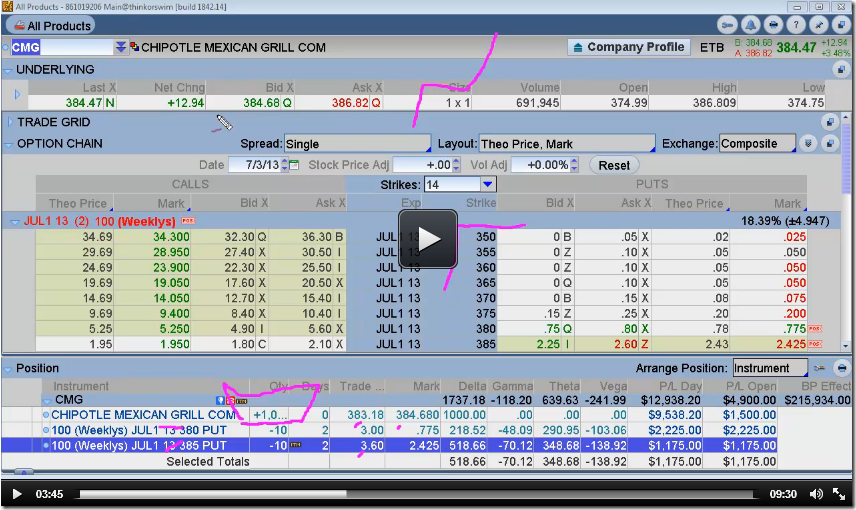856x510 pixels.
Task: Switch the video to fullscreen
Action: (x=839, y=494)
